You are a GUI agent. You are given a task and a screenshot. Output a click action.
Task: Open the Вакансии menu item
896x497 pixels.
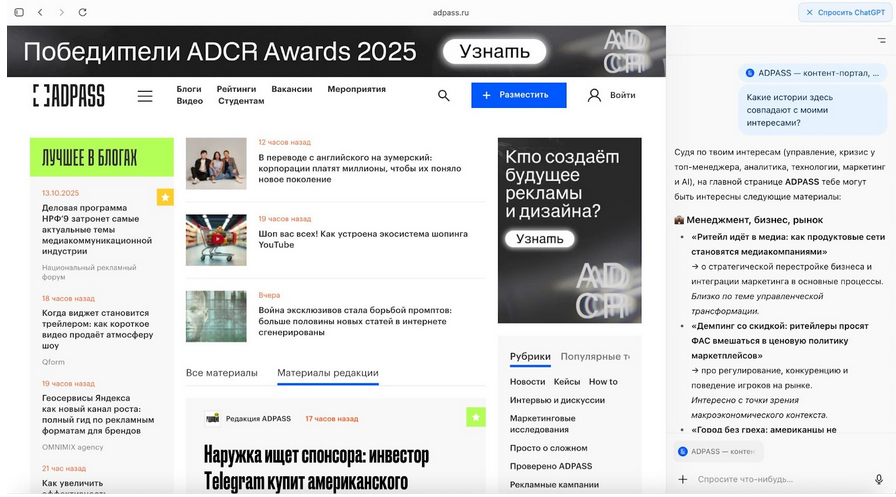[x=291, y=89]
